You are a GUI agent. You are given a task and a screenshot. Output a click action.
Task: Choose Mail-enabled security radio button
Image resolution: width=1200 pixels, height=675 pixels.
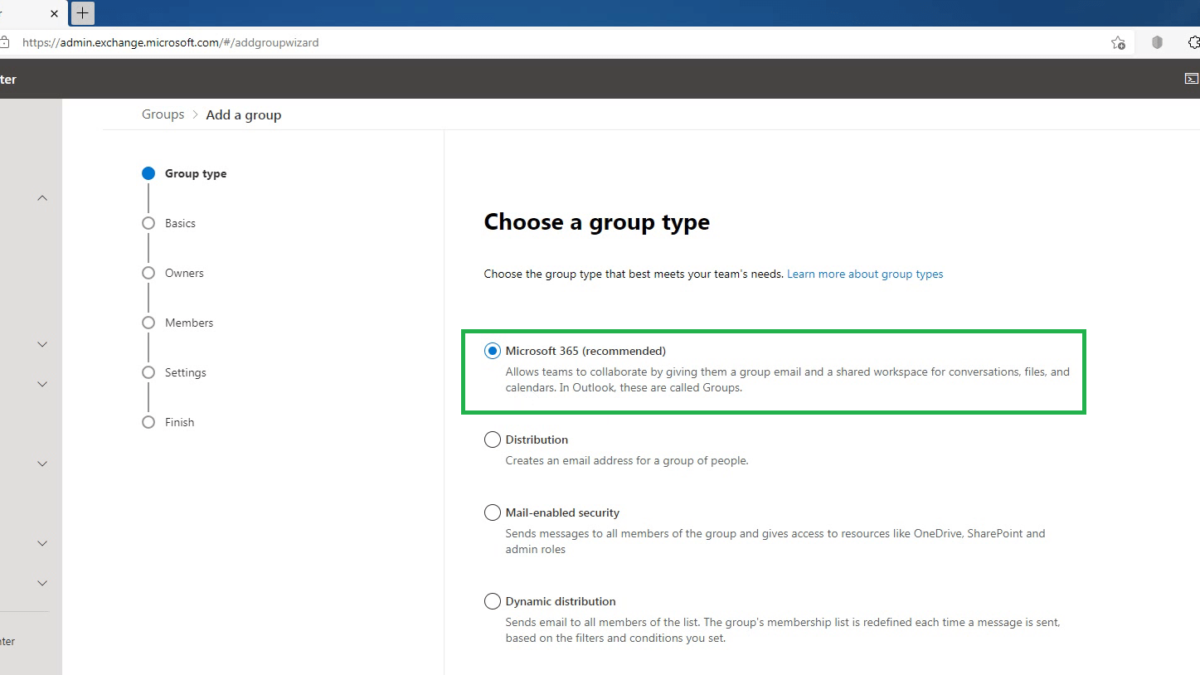492,513
